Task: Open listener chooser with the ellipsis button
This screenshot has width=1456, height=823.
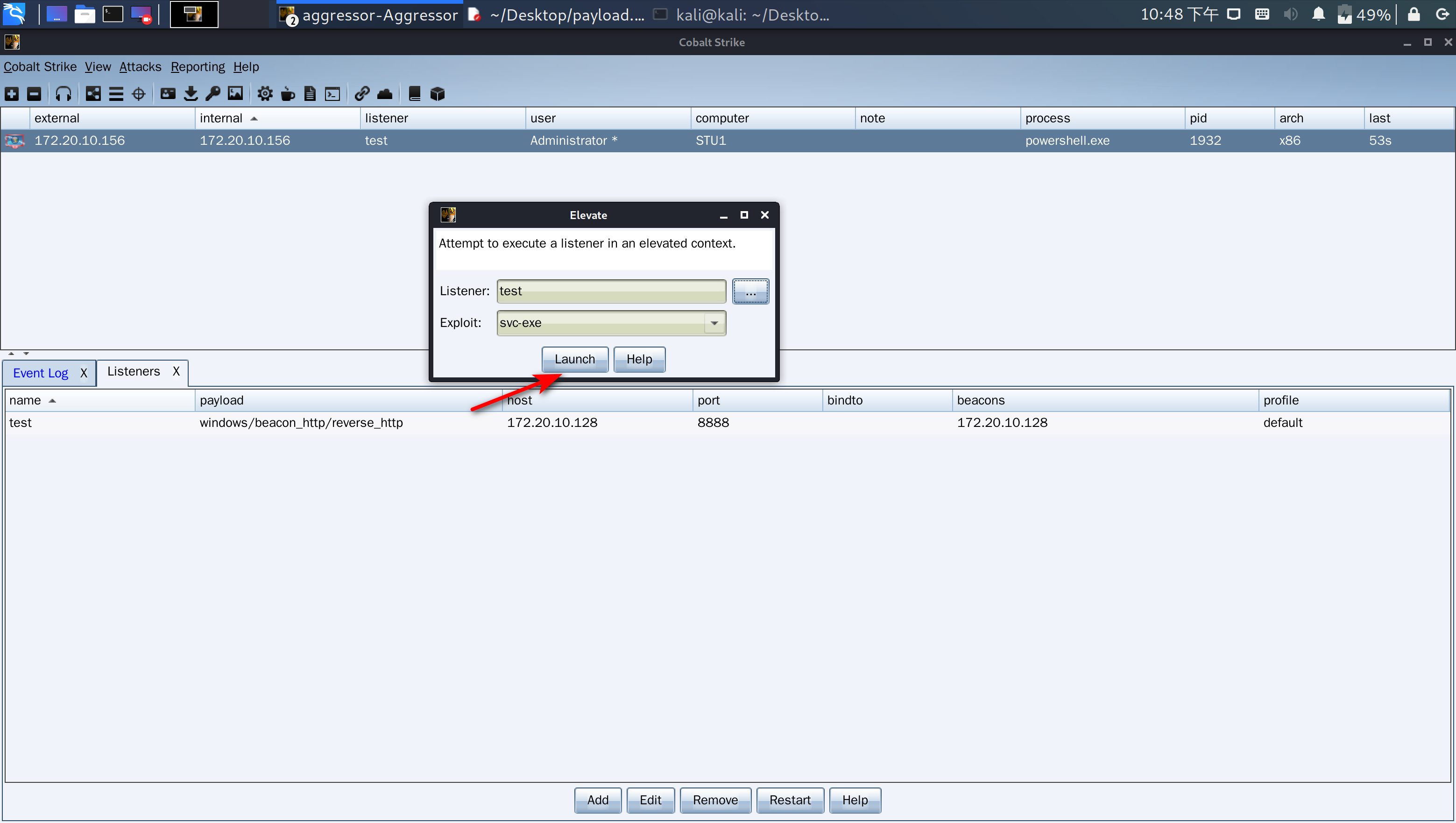Action: coord(750,291)
